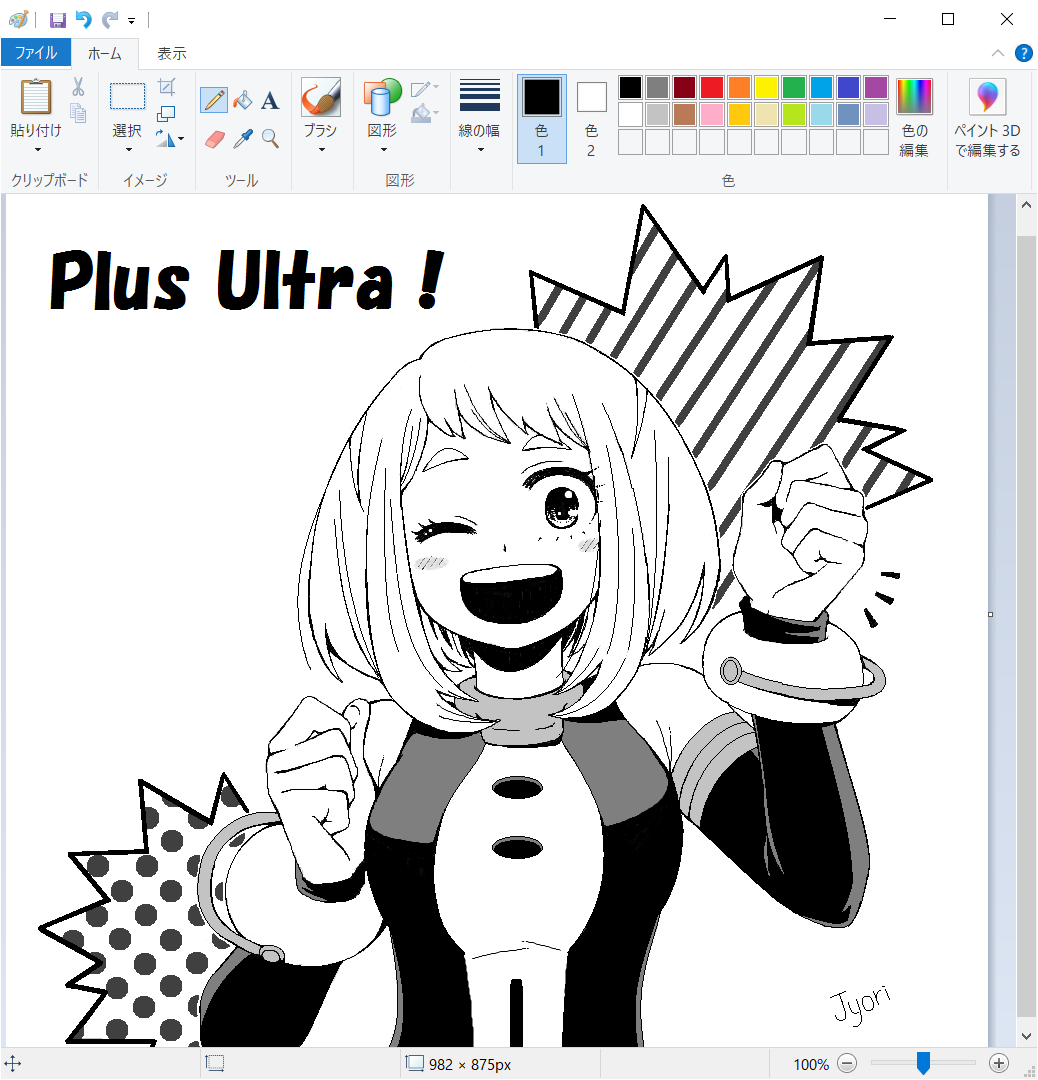Expand the Brushes dropdown arrow

[321, 149]
